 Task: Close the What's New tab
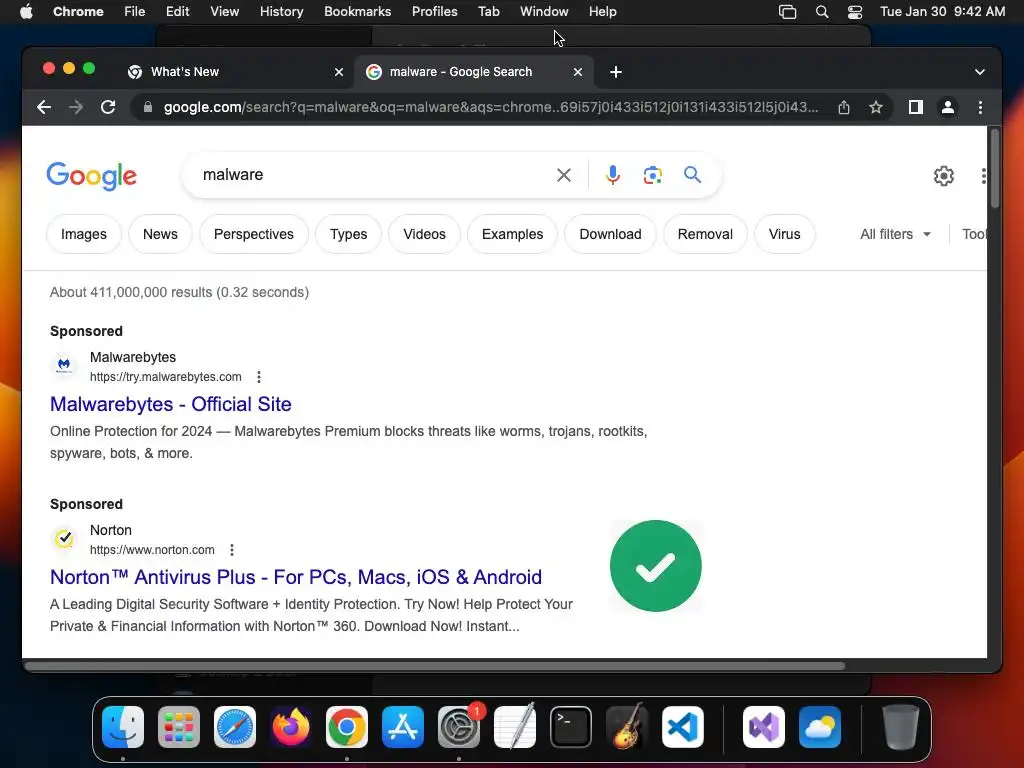point(339,72)
